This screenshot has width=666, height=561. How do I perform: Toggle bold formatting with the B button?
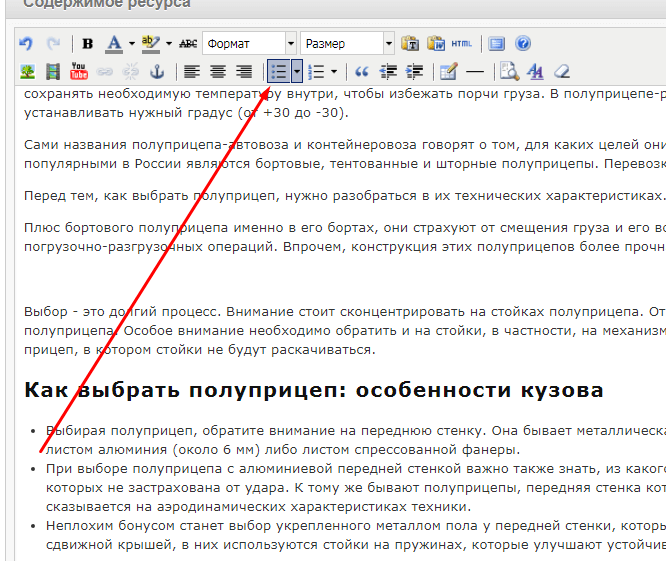(87, 43)
